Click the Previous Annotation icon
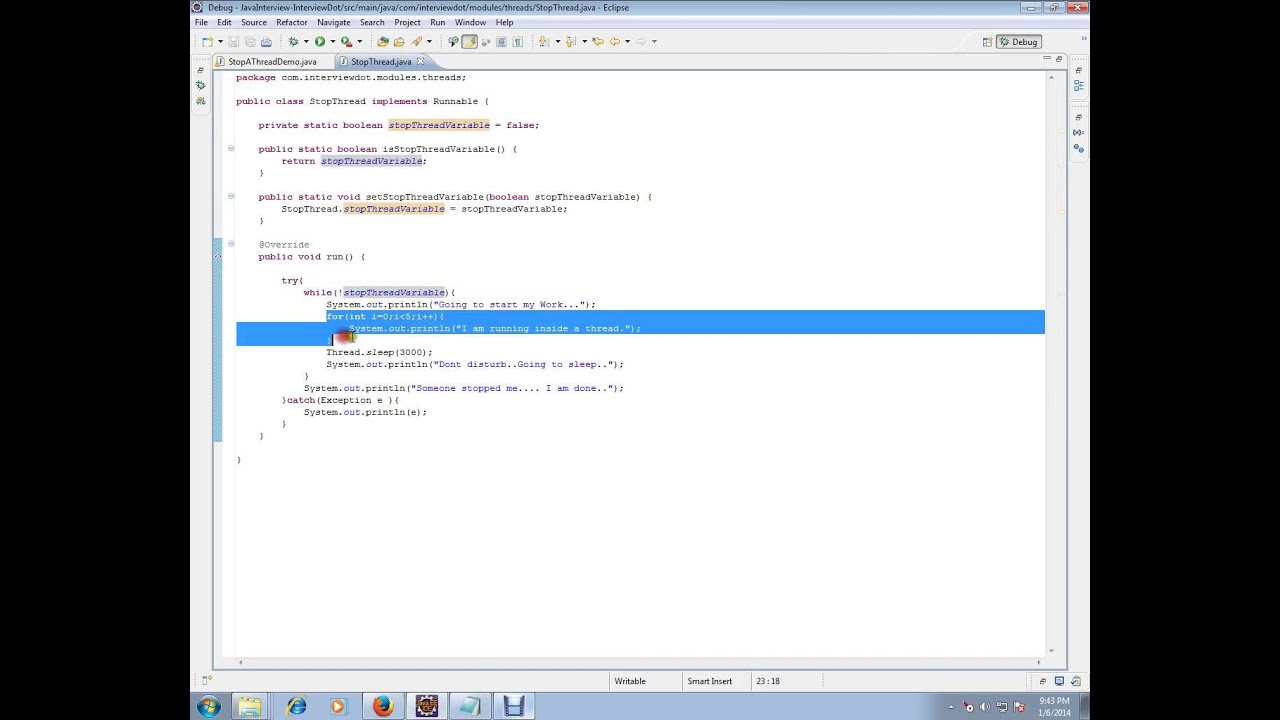The image size is (1280, 720). pos(571,41)
